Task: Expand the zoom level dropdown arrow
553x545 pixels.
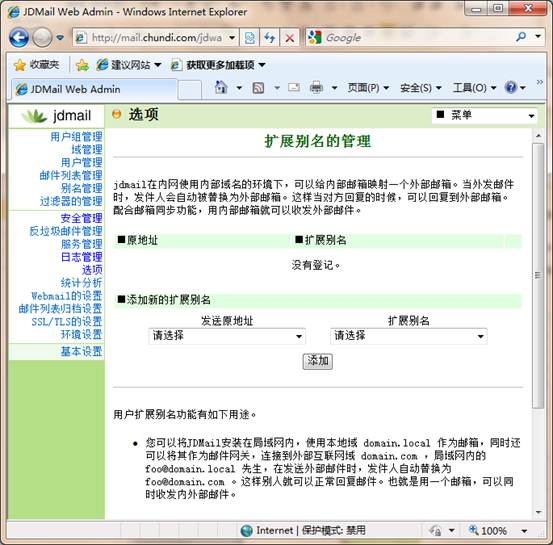Action: pos(524,531)
